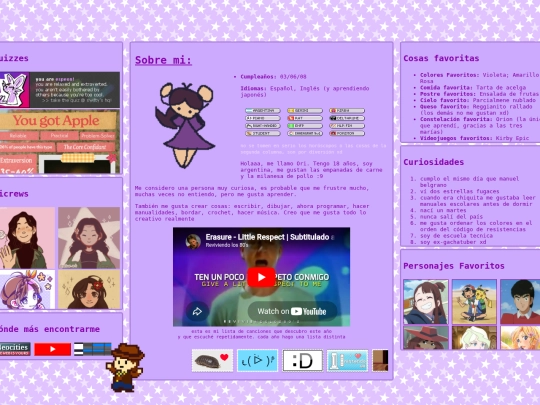This screenshot has width=540, height=405.
Task: Click the black-haired boy in red character
Action: (520, 302)
